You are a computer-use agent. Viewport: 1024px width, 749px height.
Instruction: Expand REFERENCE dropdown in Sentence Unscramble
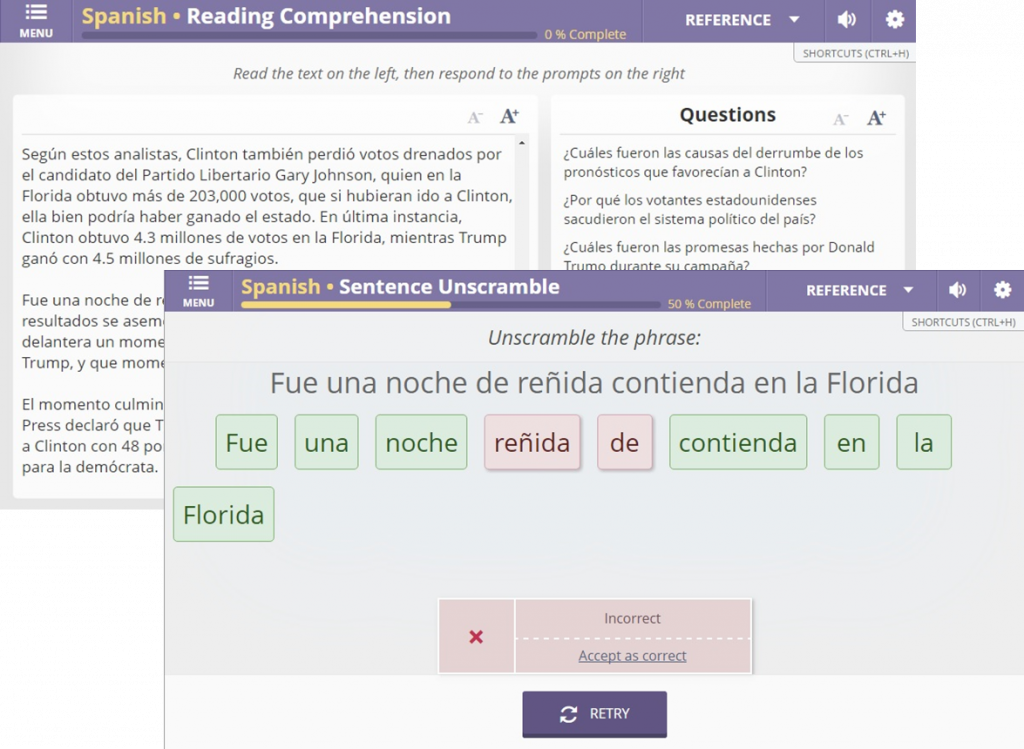click(x=860, y=290)
